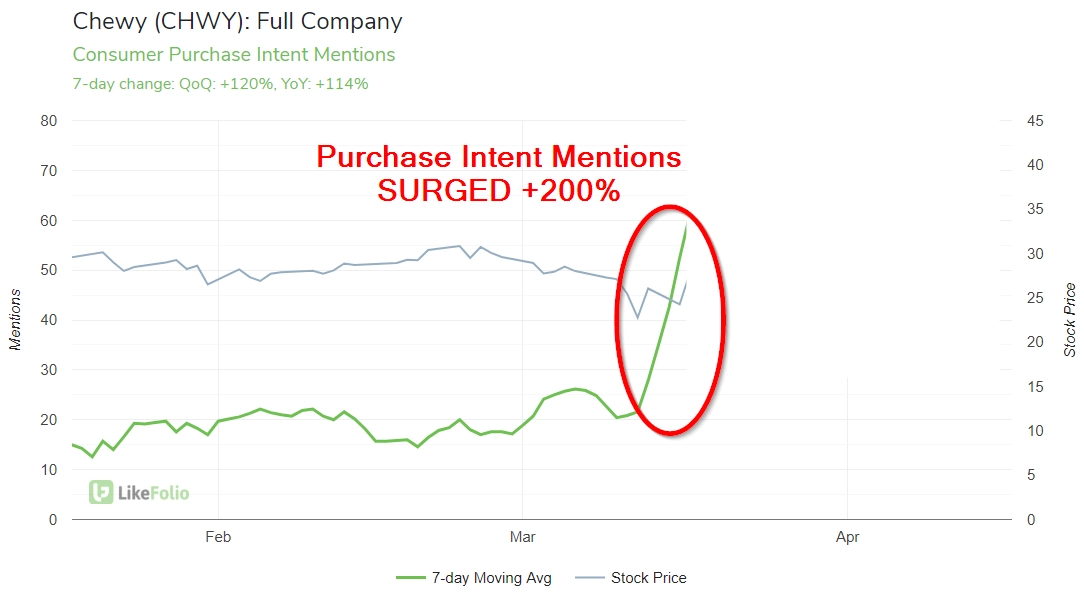The image size is (1084, 600).
Task: Click the Apr label on the x-axis
Action: coord(848,537)
